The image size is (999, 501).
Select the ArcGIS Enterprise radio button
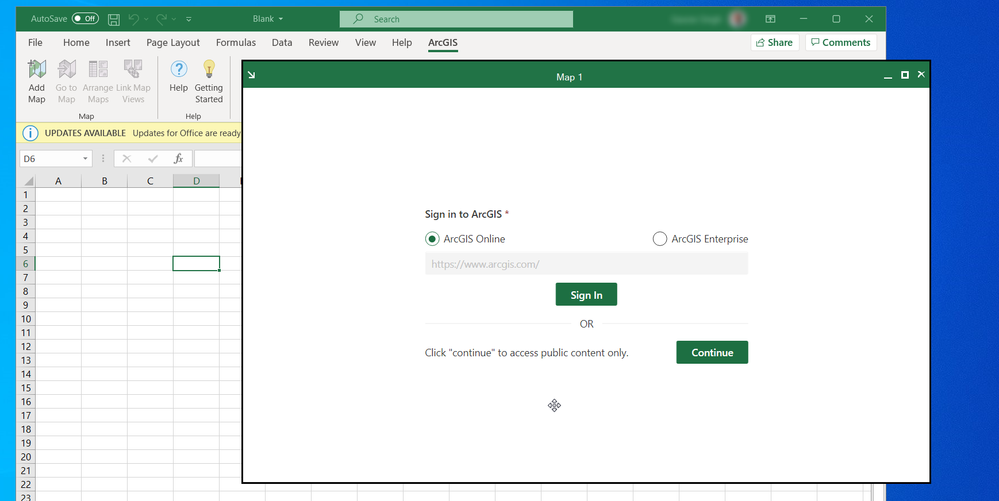659,239
